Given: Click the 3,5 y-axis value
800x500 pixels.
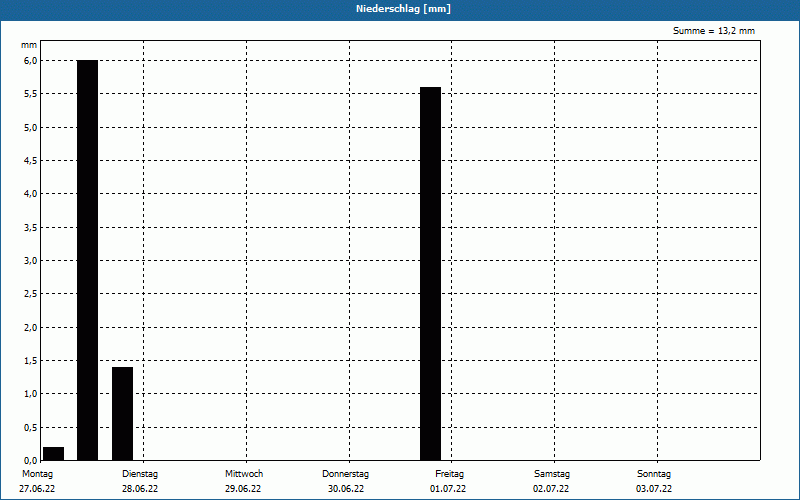Looking at the screenshot, I should (31, 228).
